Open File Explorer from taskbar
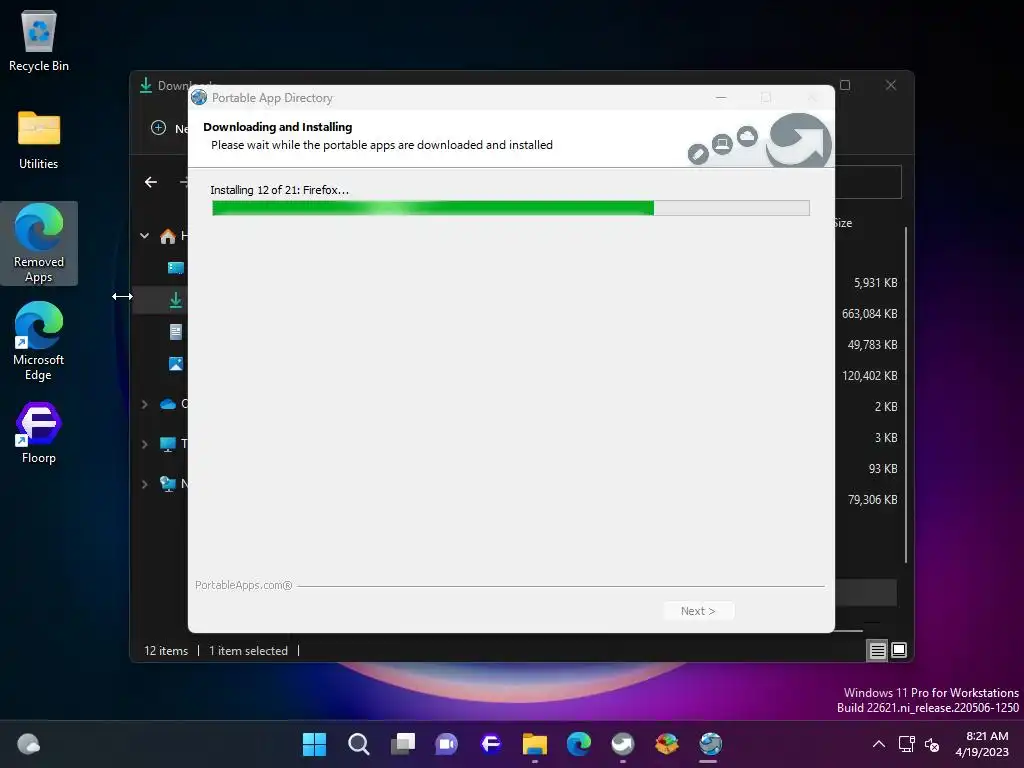 [x=535, y=744]
